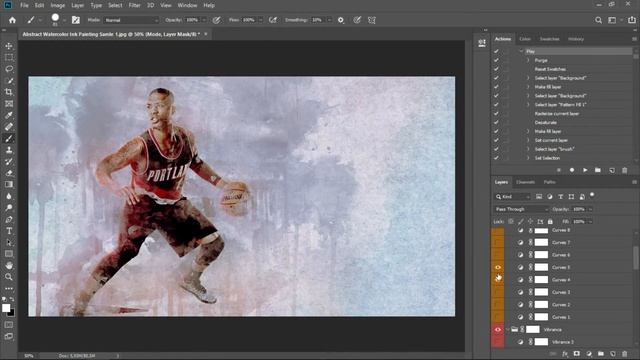The height and width of the screenshot is (360, 640).
Task: Create new group folder icon in Layers panel
Action: (601, 354)
